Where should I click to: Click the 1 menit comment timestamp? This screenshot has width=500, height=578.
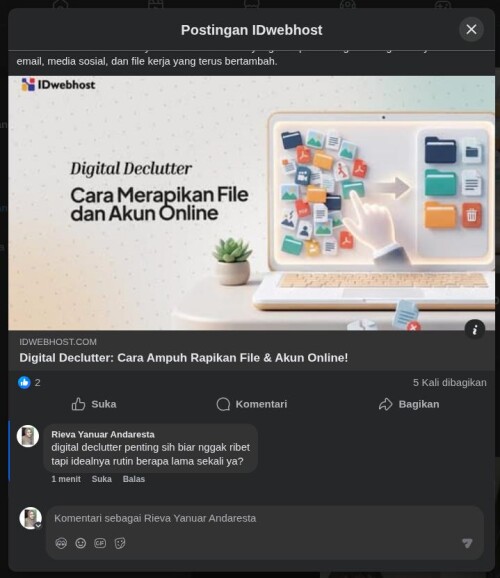(66, 479)
